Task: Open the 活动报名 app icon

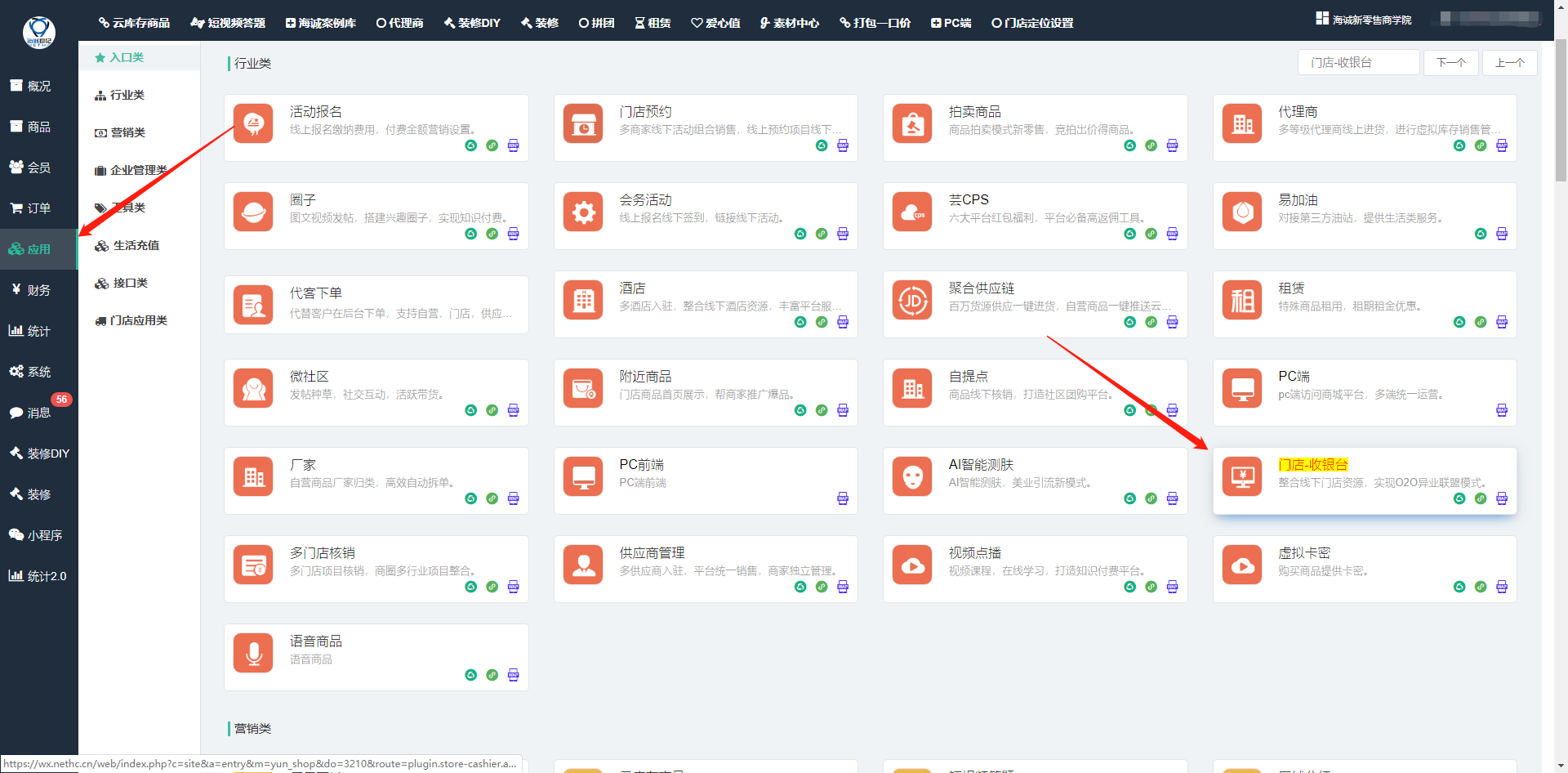Action: (x=253, y=123)
